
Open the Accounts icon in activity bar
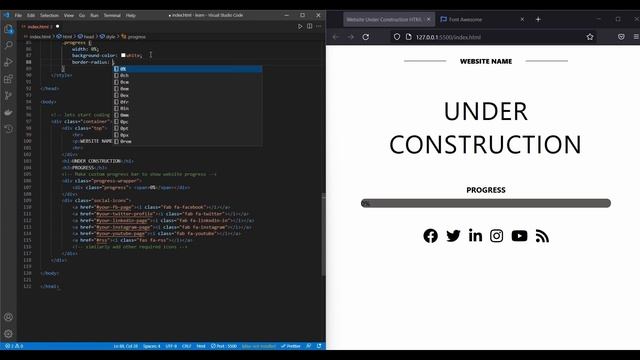coord(8,317)
